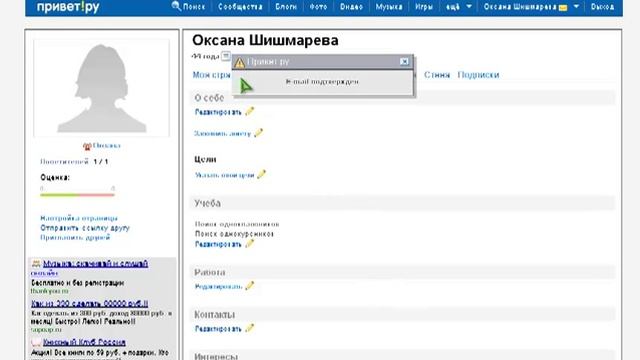
Task: Open Сообщества in the top navigation
Action: click(x=240, y=7)
